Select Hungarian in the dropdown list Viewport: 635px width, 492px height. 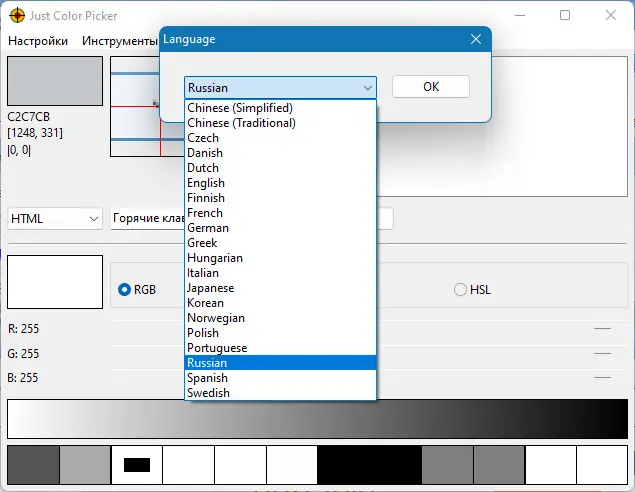(280, 258)
